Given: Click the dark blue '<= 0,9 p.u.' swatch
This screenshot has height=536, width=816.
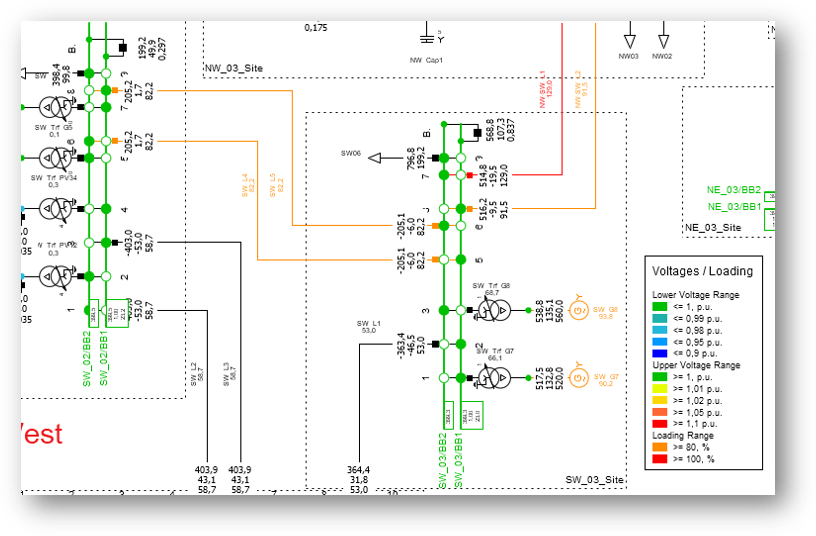Looking at the screenshot, I should pyautogui.click(x=659, y=353).
